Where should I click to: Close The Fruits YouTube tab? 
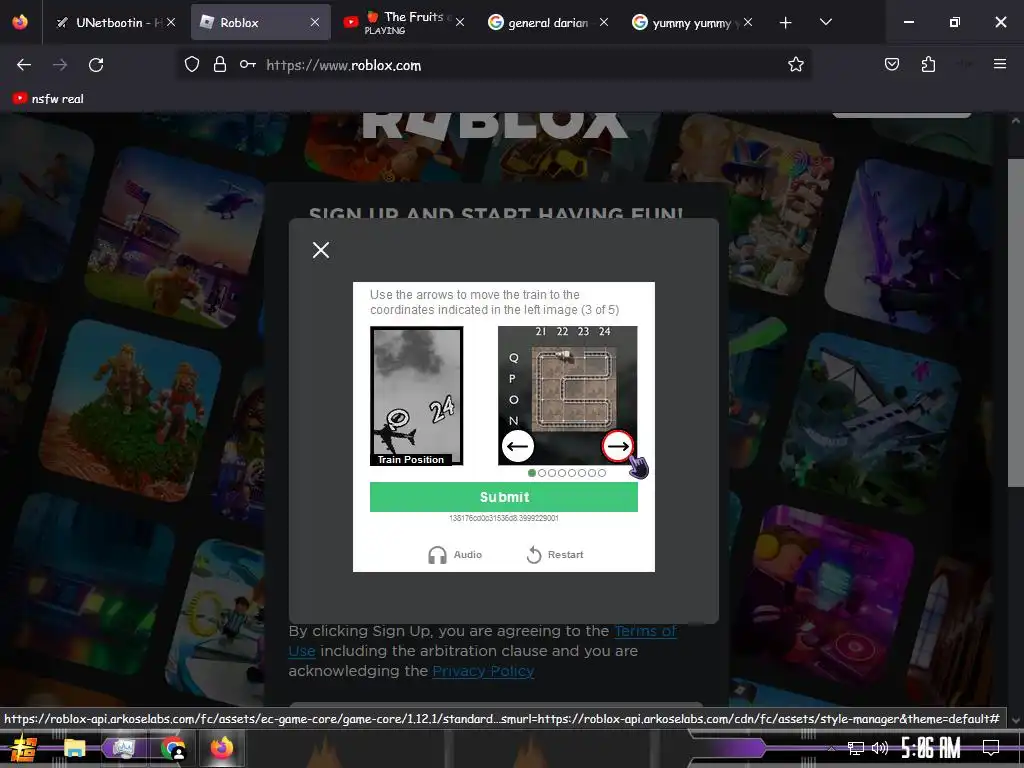(460, 22)
